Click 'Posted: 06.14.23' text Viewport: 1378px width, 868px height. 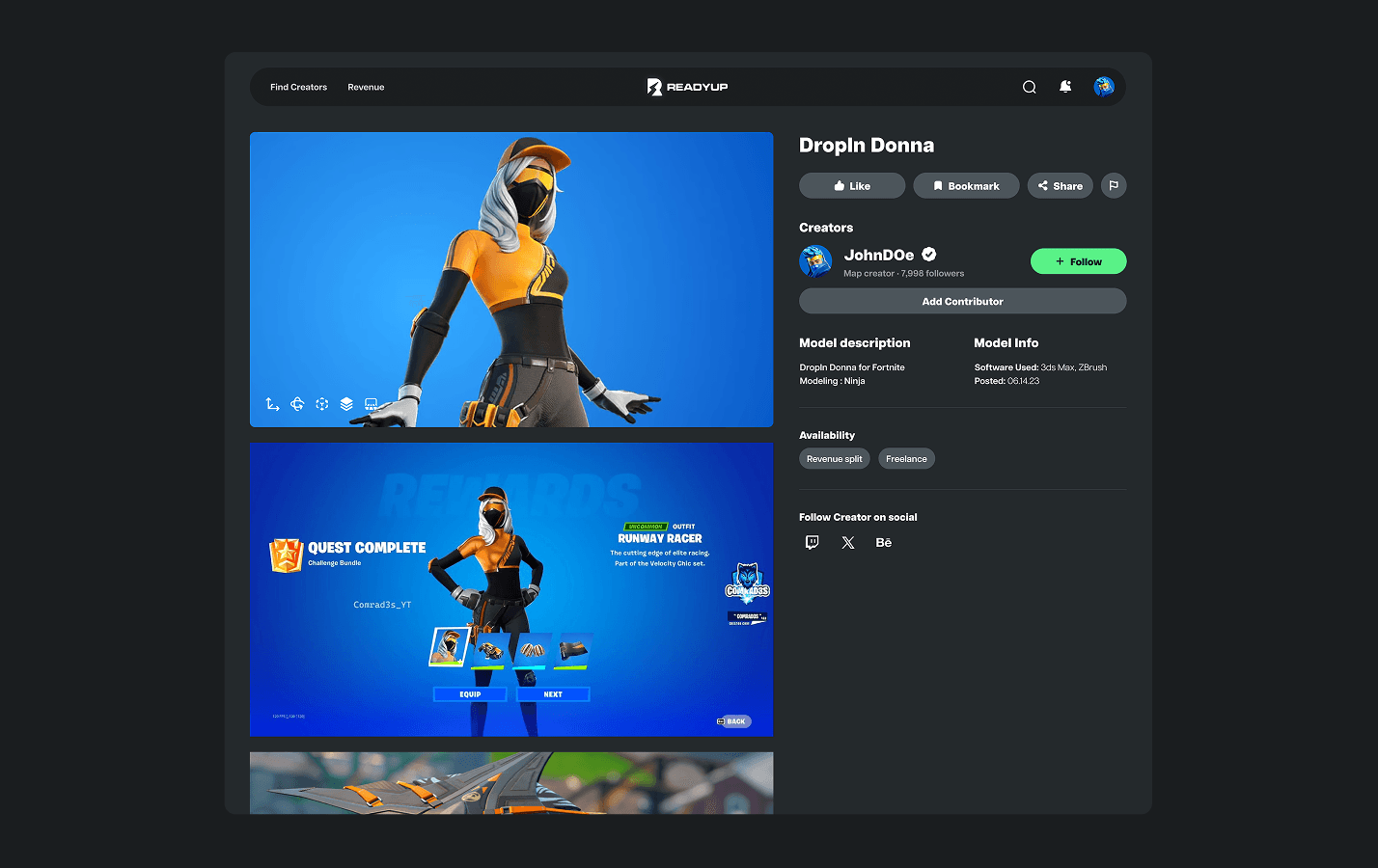(1006, 381)
